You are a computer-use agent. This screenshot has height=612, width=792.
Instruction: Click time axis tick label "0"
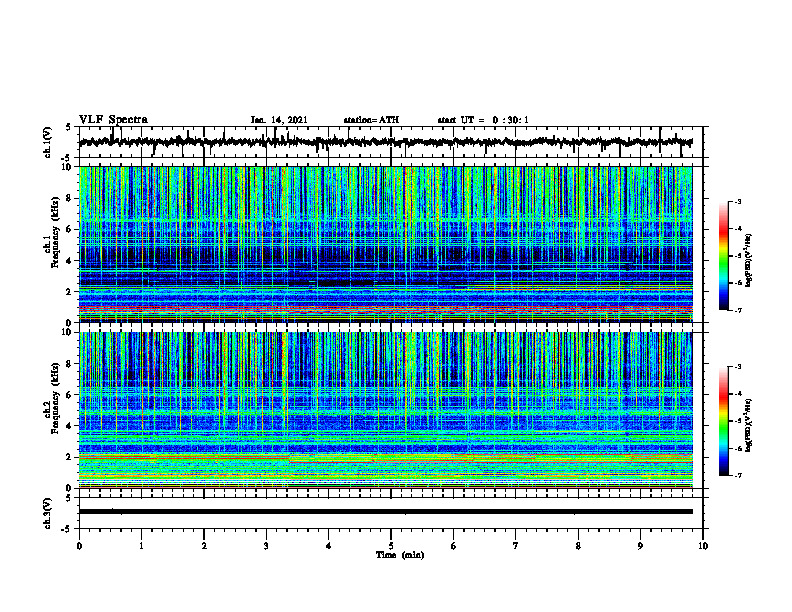(79, 546)
